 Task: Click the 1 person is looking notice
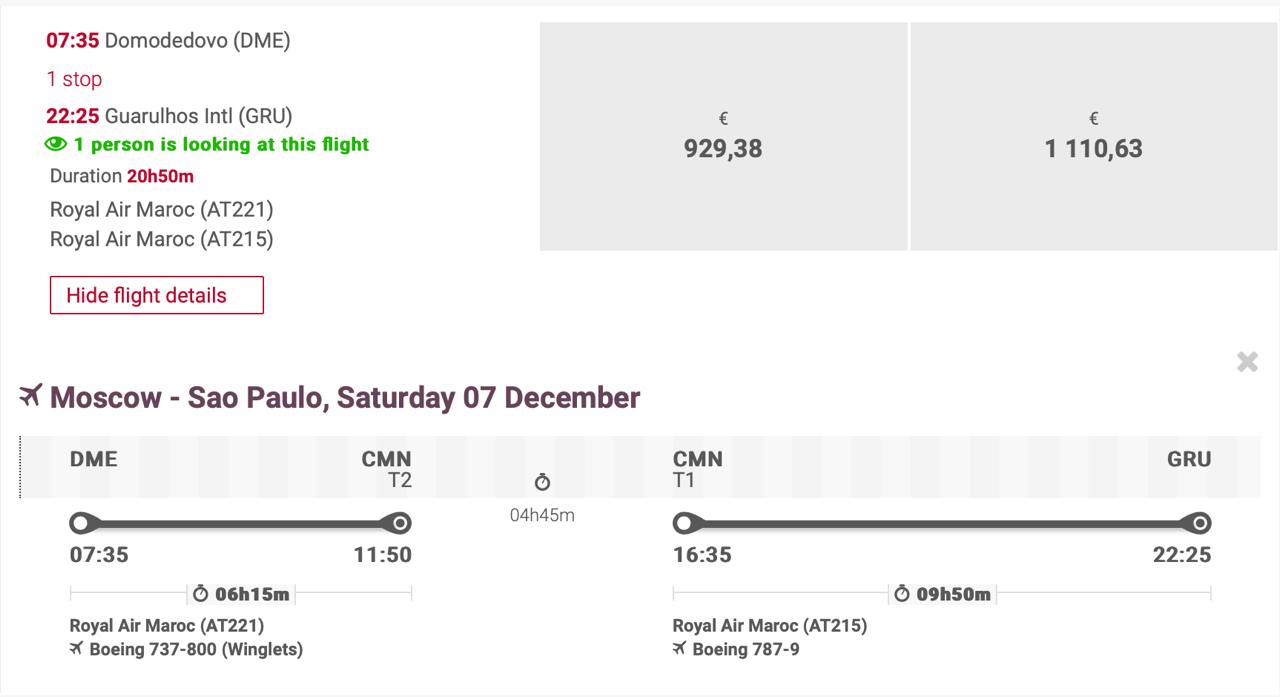pyautogui.click(x=221, y=145)
